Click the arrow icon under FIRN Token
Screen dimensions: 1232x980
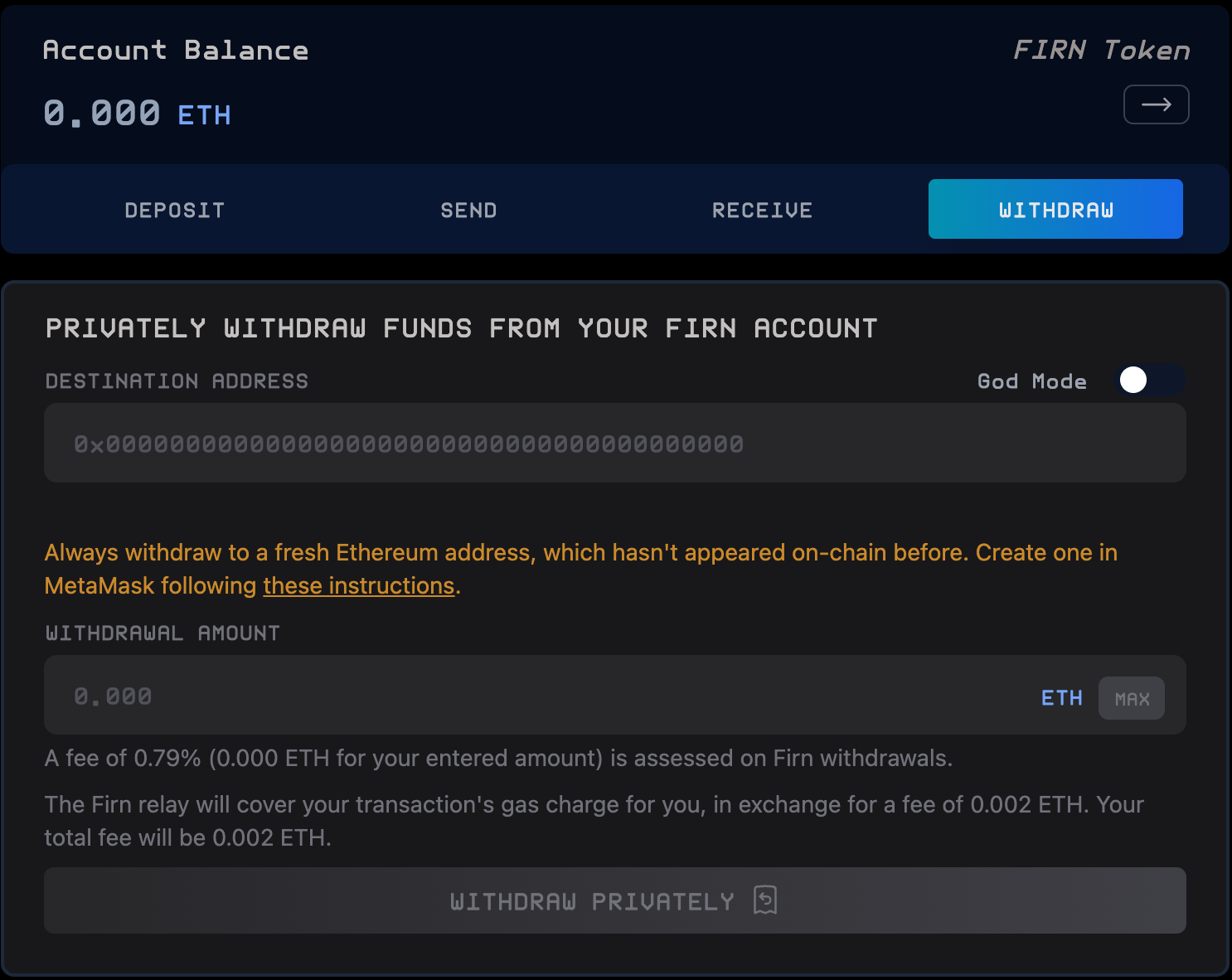pyautogui.click(x=1156, y=104)
